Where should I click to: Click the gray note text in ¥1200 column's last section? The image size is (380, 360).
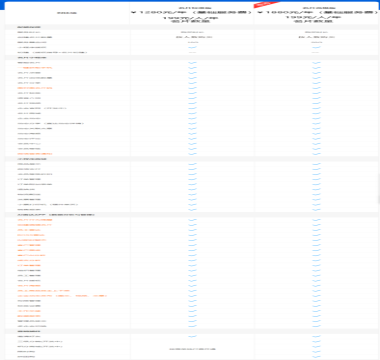tap(192, 349)
